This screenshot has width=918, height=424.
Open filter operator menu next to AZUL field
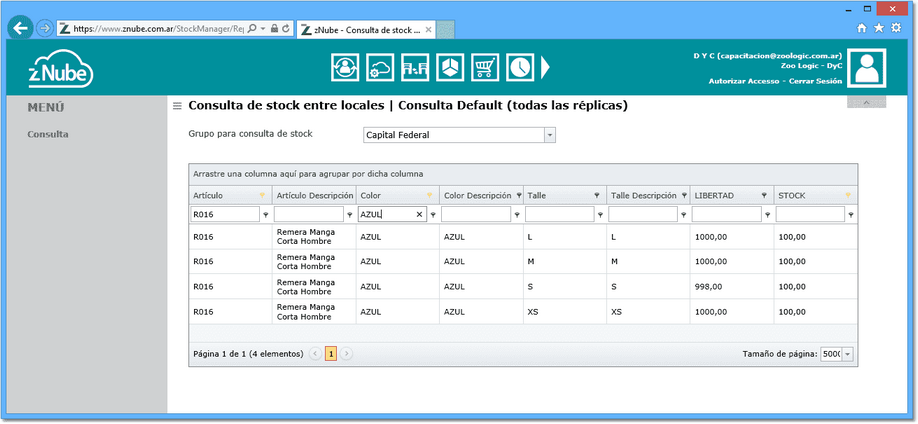[x=433, y=215]
